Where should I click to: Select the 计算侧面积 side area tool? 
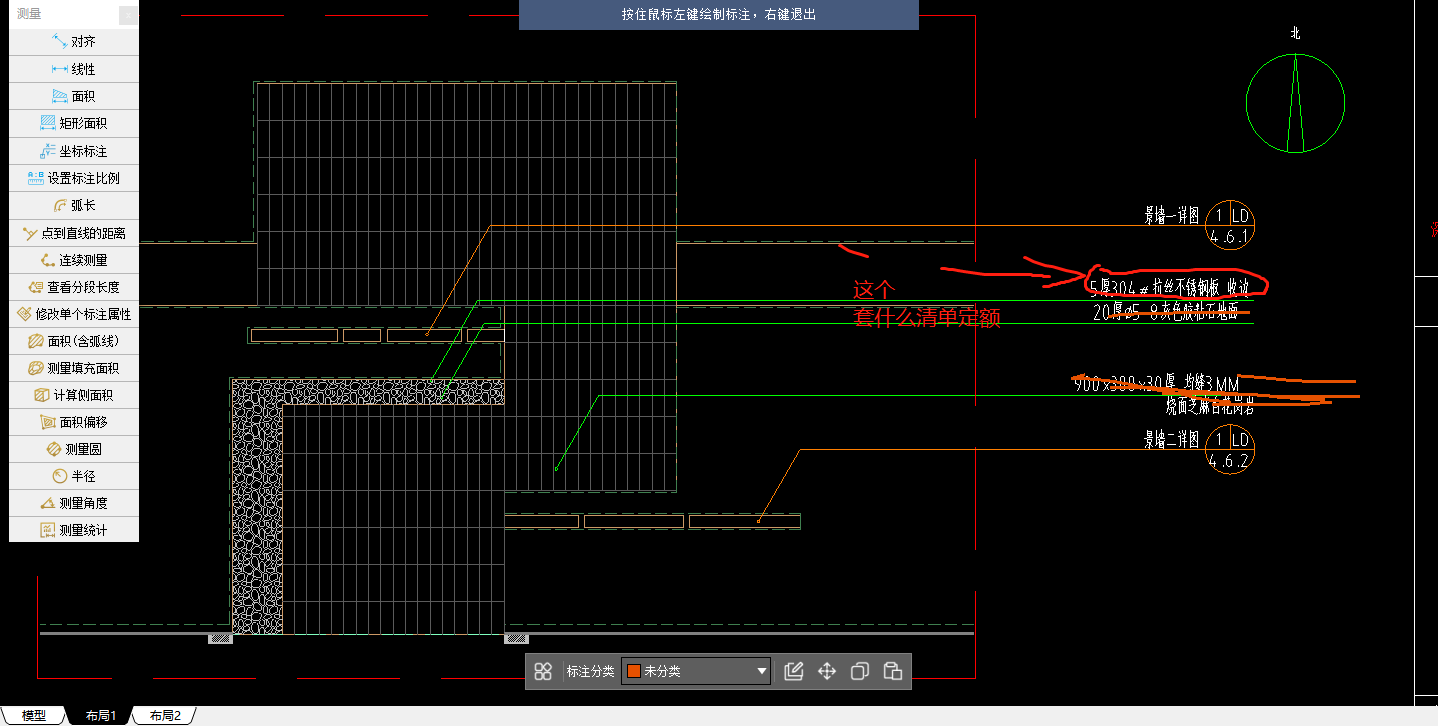point(74,395)
